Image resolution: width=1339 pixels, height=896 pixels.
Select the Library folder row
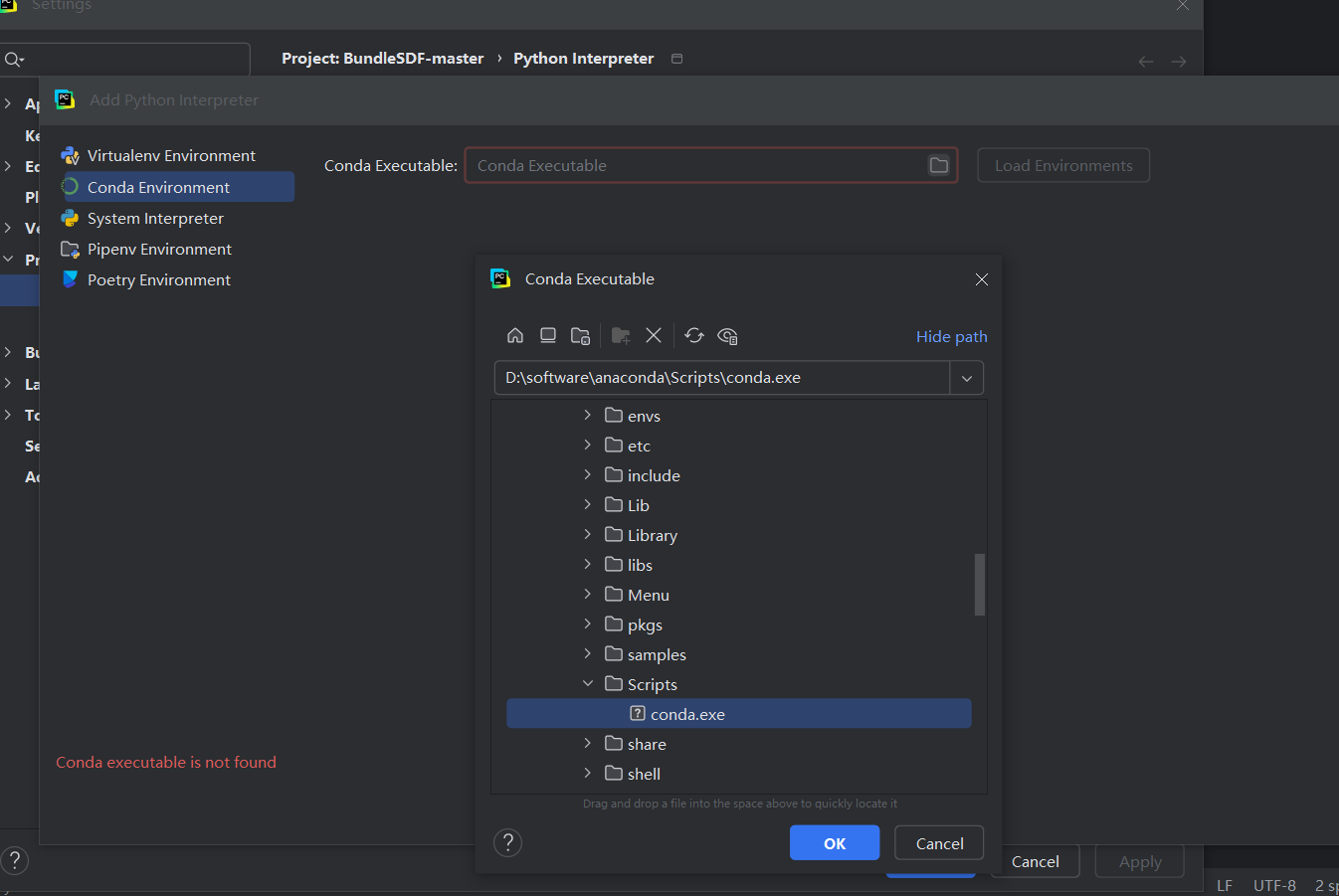tap(739, 535)
